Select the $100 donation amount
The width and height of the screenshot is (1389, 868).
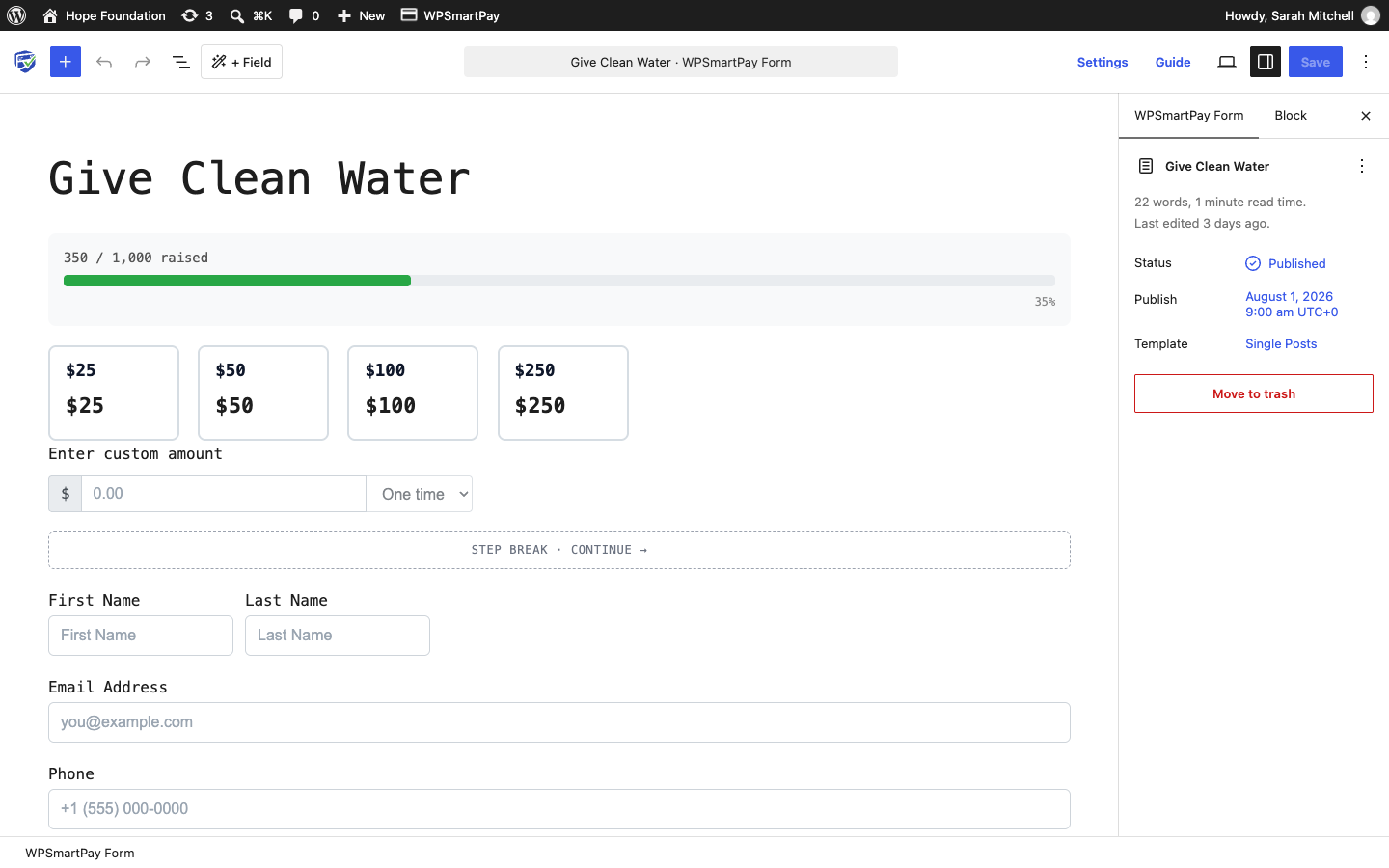coord(413,393)
